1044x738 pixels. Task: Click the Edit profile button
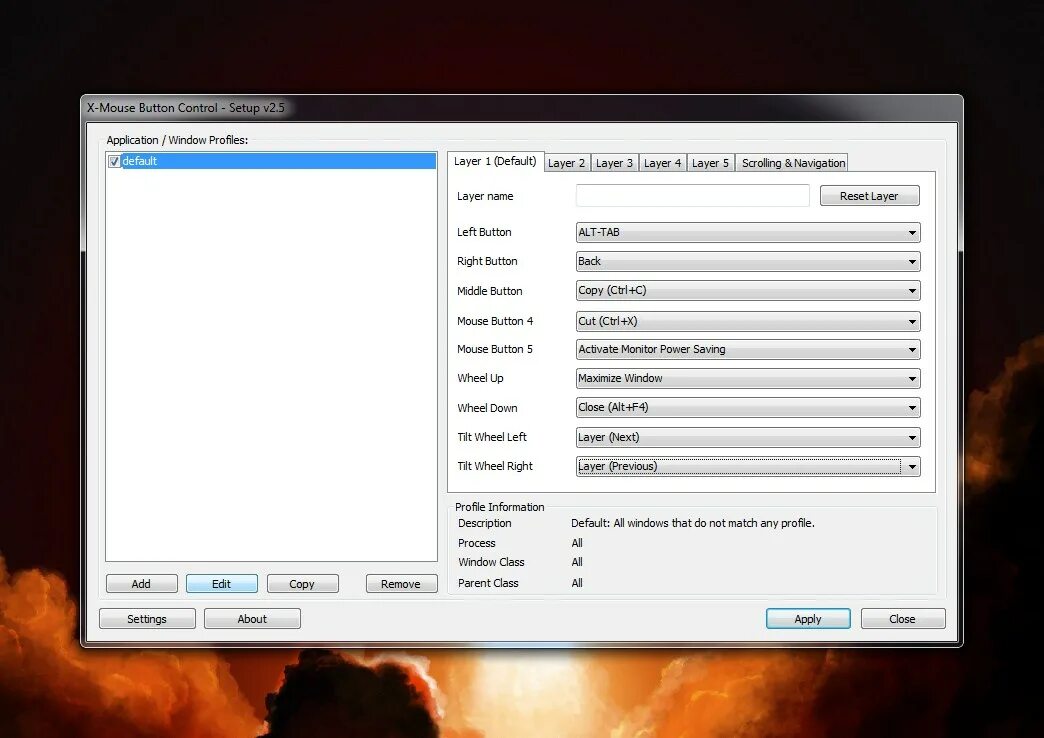click(222, 583)
